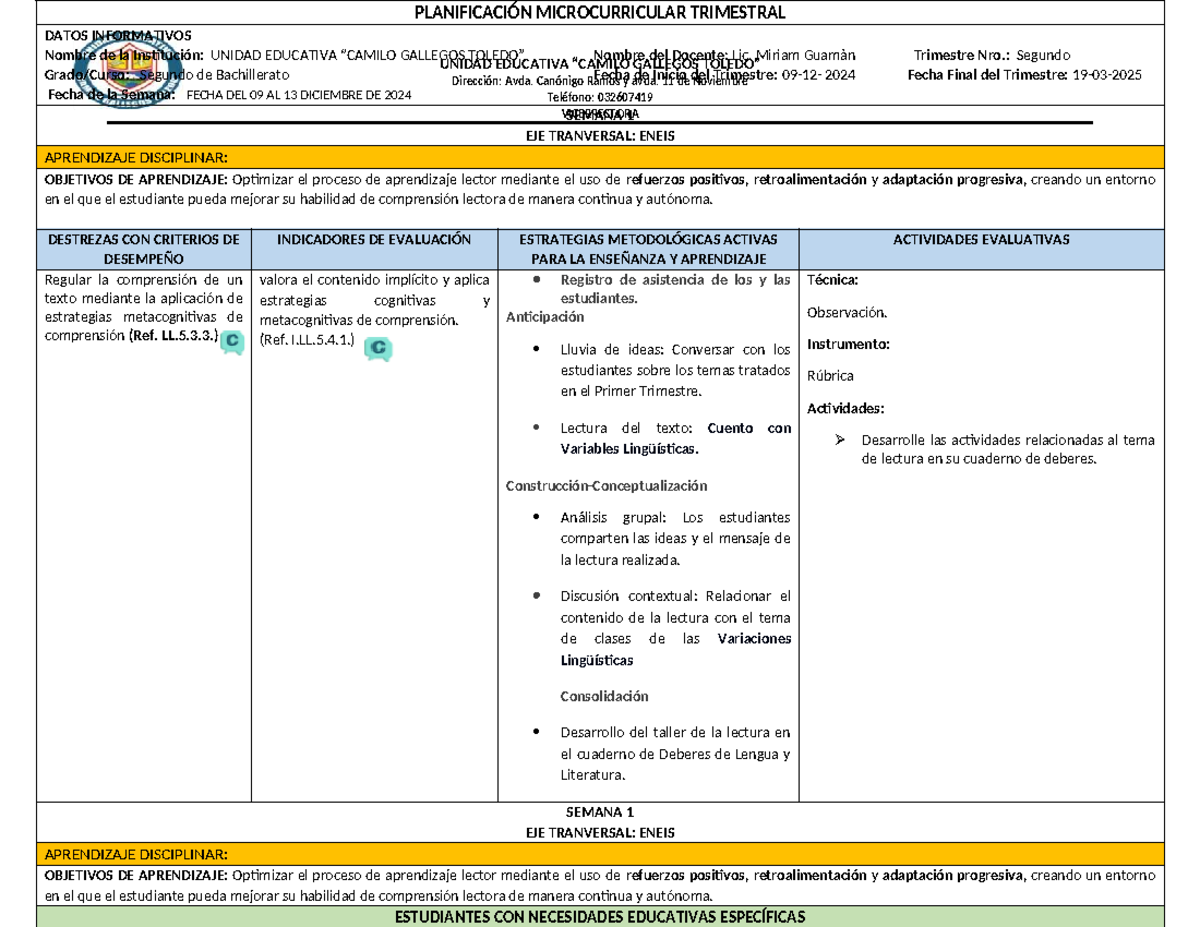1200x927 pixels.
Task: Click the 'Discusión contextual' bullet
Action: (676, 628)
